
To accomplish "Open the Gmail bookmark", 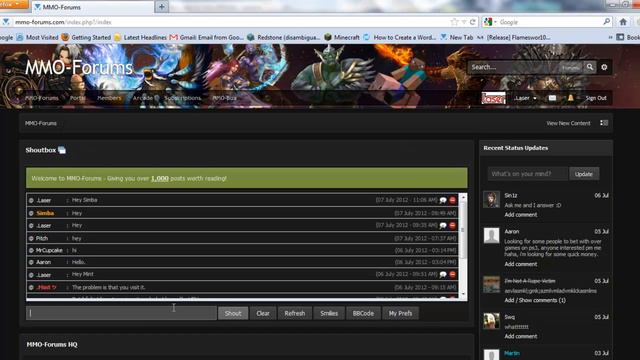I will (x=207, y=37).
